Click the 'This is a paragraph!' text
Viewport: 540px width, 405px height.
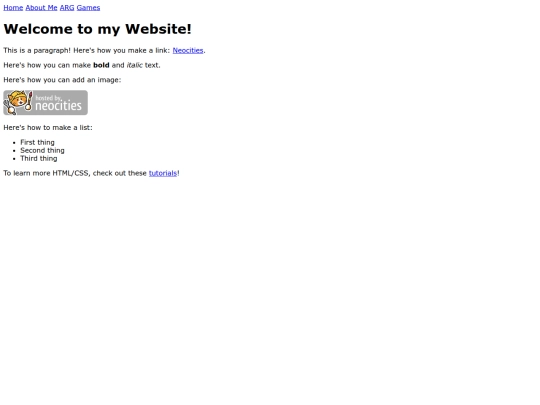(x=37, y=50)
